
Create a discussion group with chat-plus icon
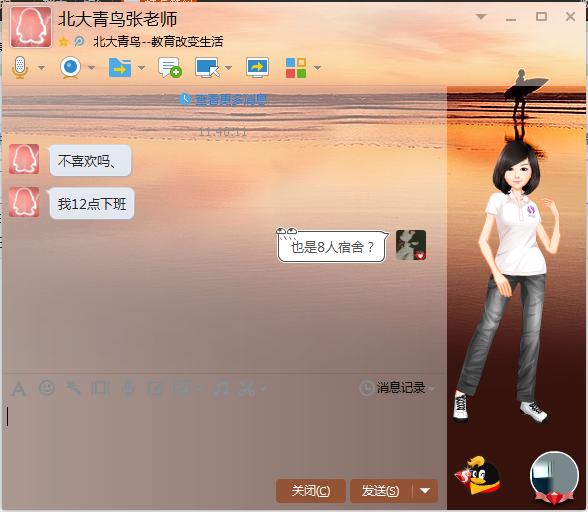click(x=170, y=68)
